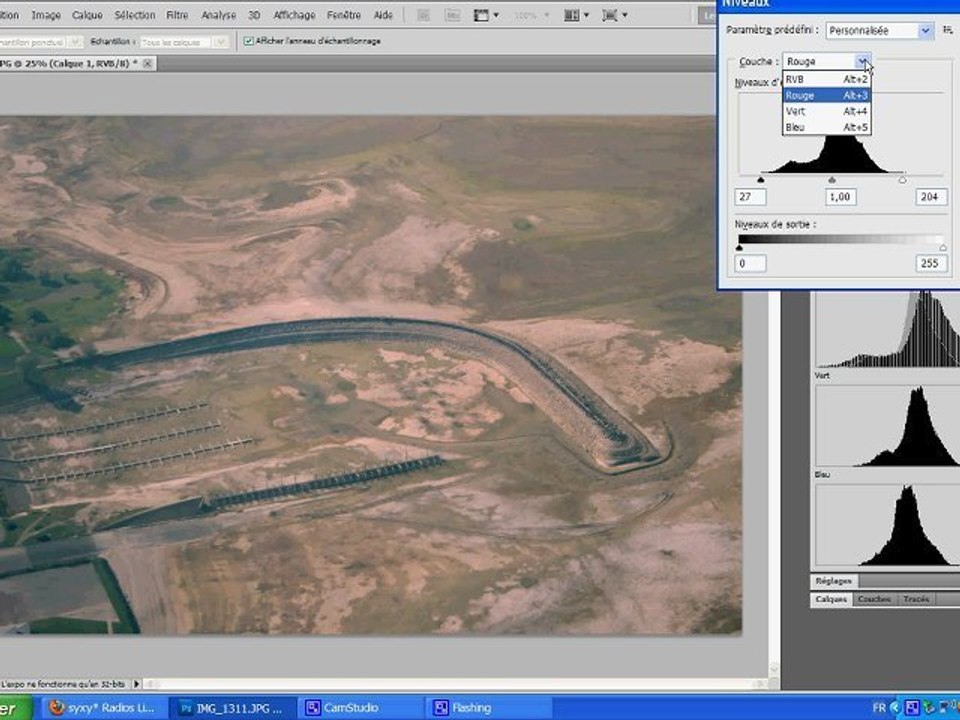
Task: Click the gamma input field showing 1,00
Action: coord(840,197)
